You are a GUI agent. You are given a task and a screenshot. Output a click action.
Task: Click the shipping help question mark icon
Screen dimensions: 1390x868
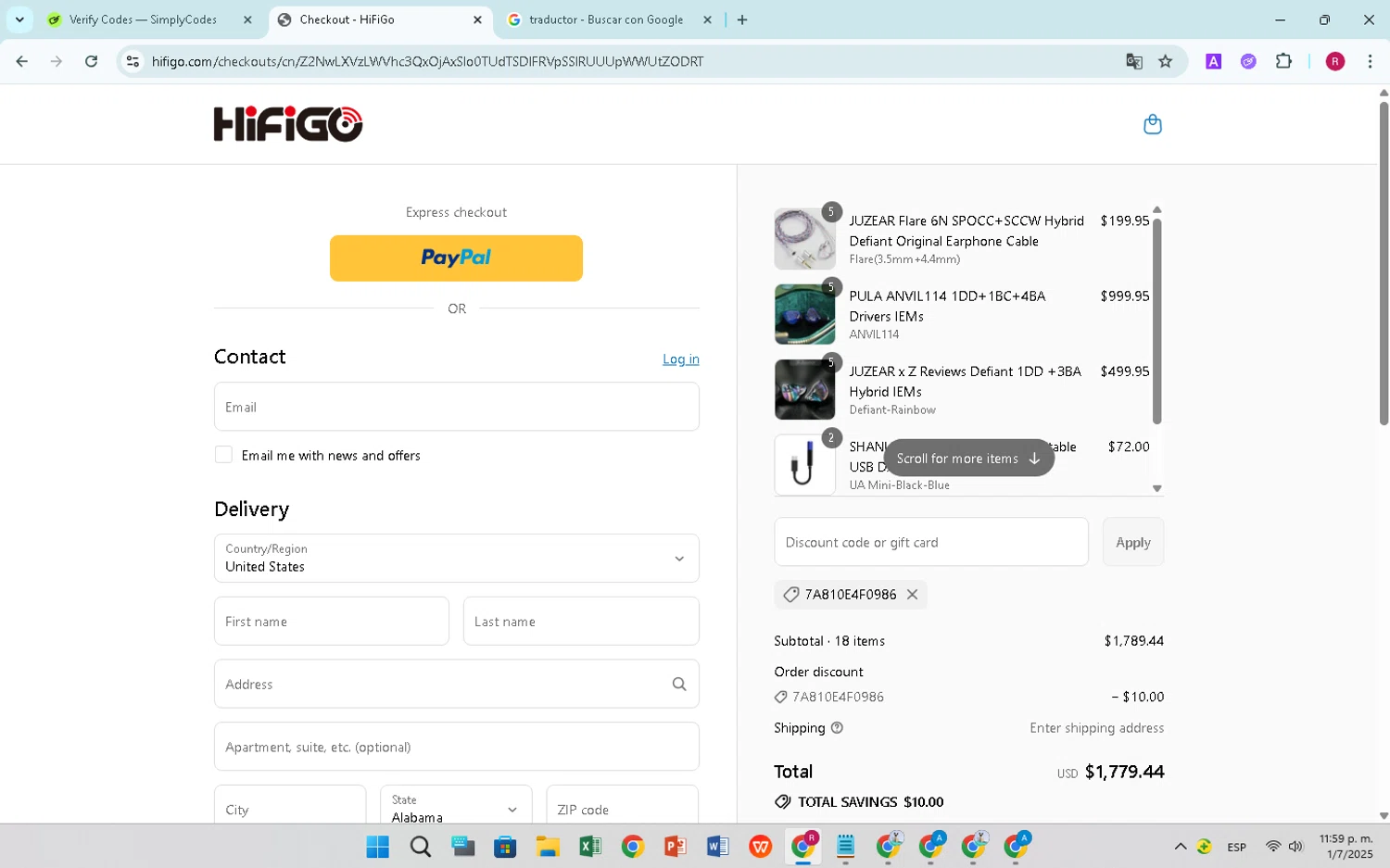[837, 728]
